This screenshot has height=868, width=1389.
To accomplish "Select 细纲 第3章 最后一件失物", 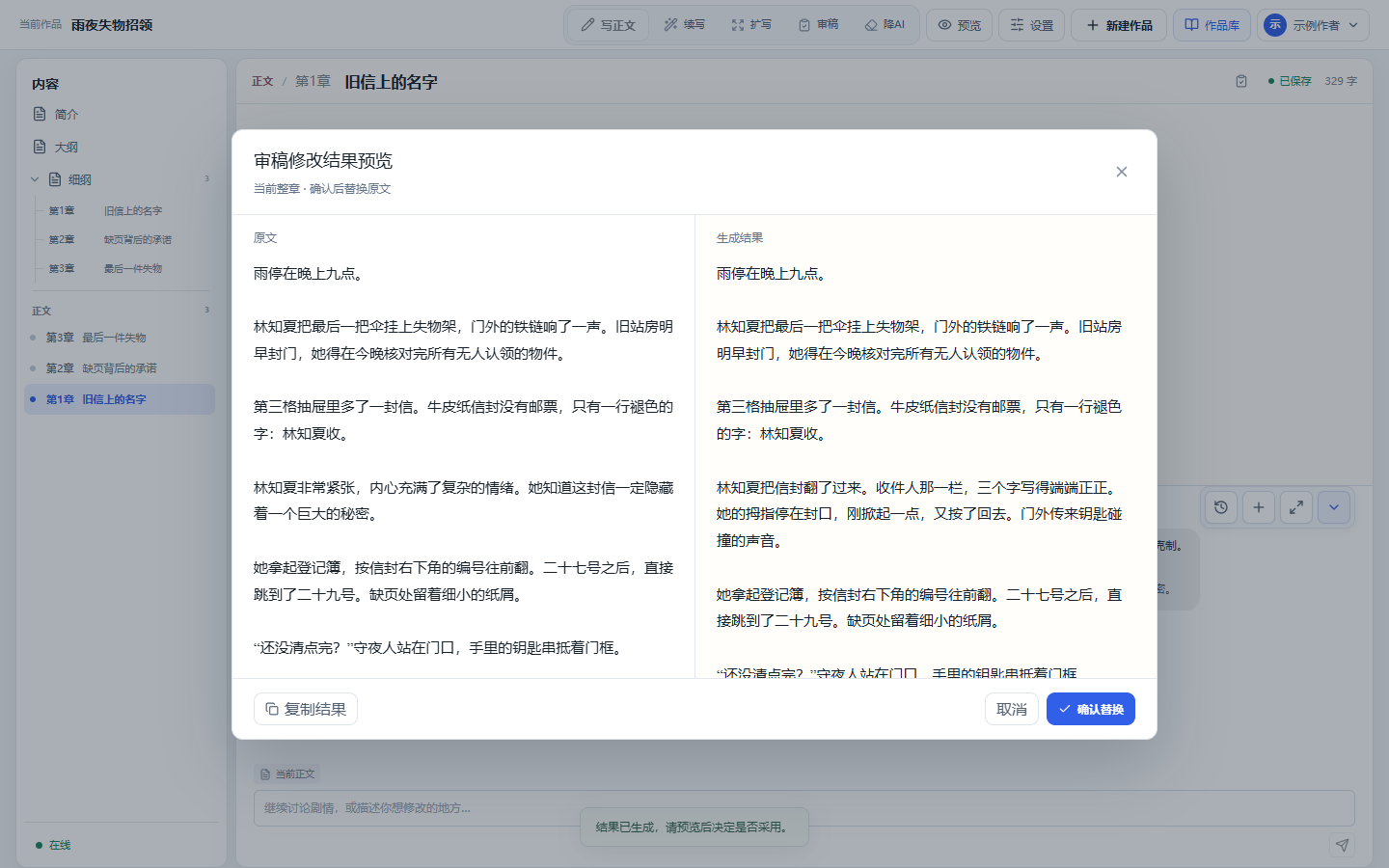I will 123,268.
